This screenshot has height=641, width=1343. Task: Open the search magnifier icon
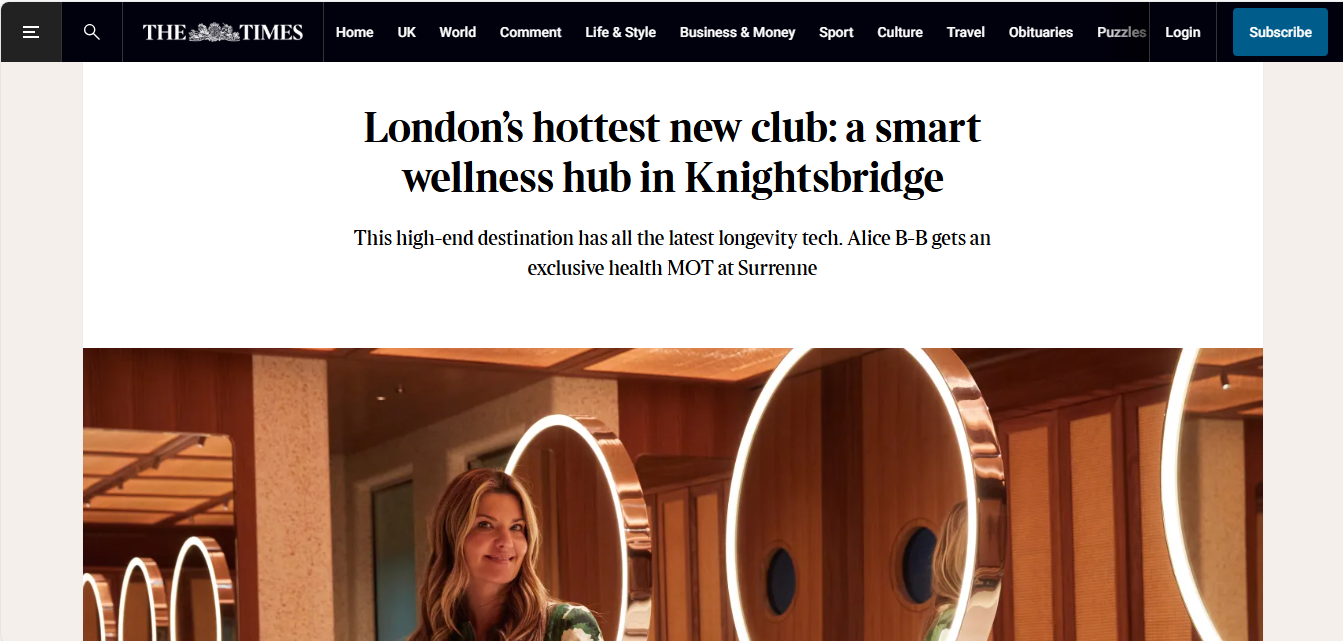point(92,32)
